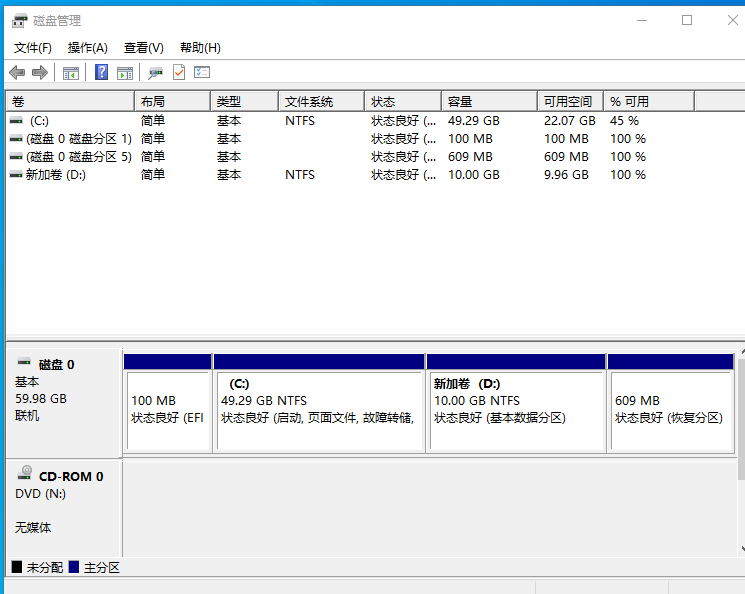This screenshot has width=745, height=594.
Task: Click the 9.96 GB free space cell
Action: [566, 175]
